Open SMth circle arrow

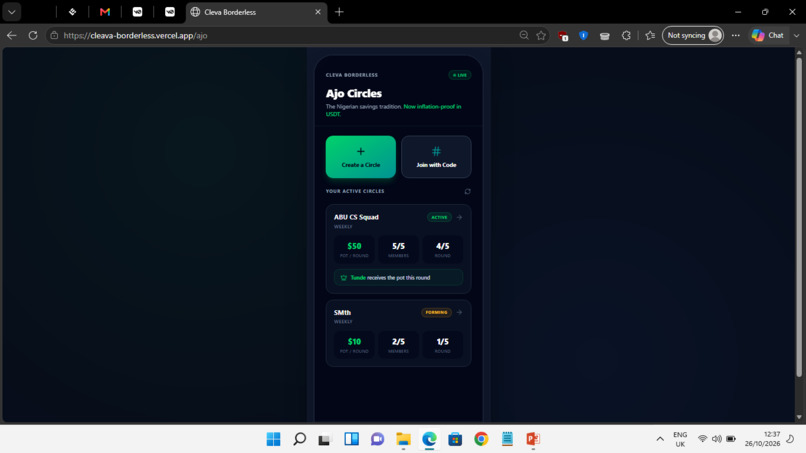pyautogui.click(x=459, y=312)
